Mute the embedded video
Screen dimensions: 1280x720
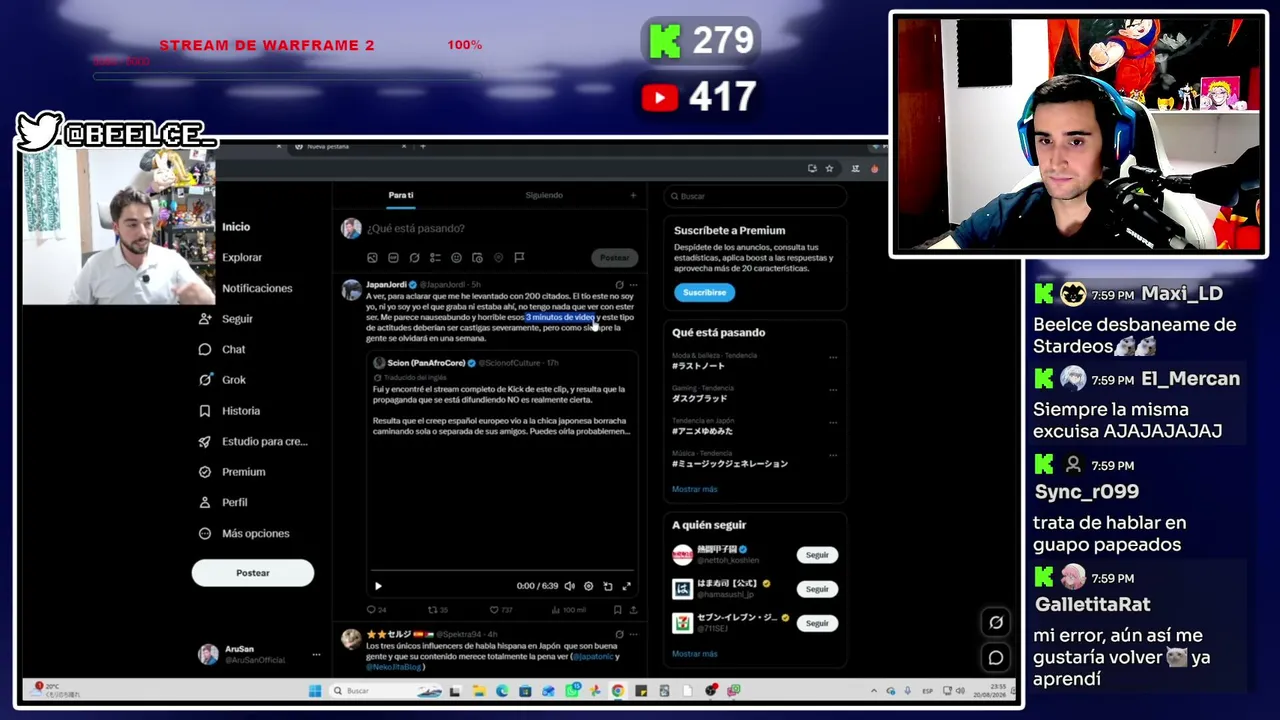(569, 586)
